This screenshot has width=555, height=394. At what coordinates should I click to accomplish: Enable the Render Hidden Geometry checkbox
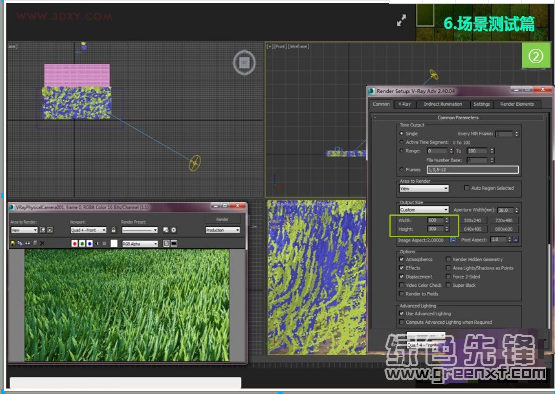(448, 259)
